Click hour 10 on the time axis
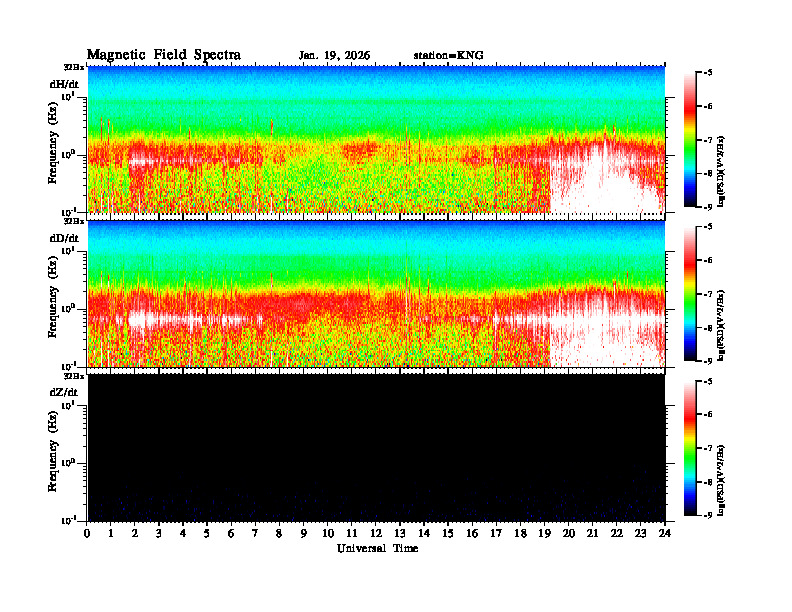Screen dimensions: 792x612 point(328,534)
